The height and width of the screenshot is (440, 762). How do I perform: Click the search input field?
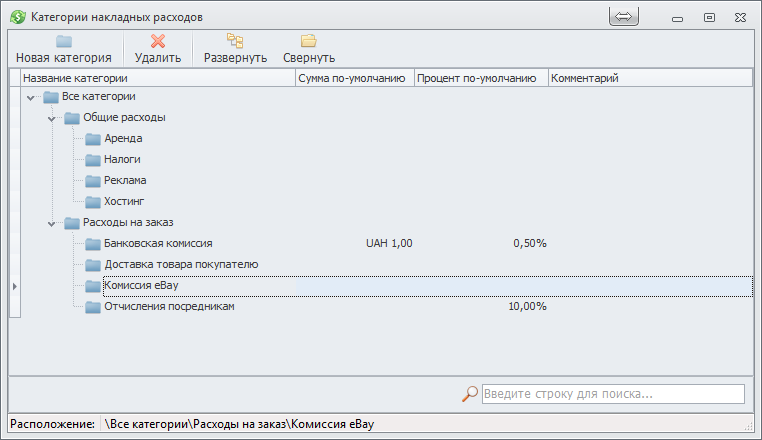[x=612, y=394]
